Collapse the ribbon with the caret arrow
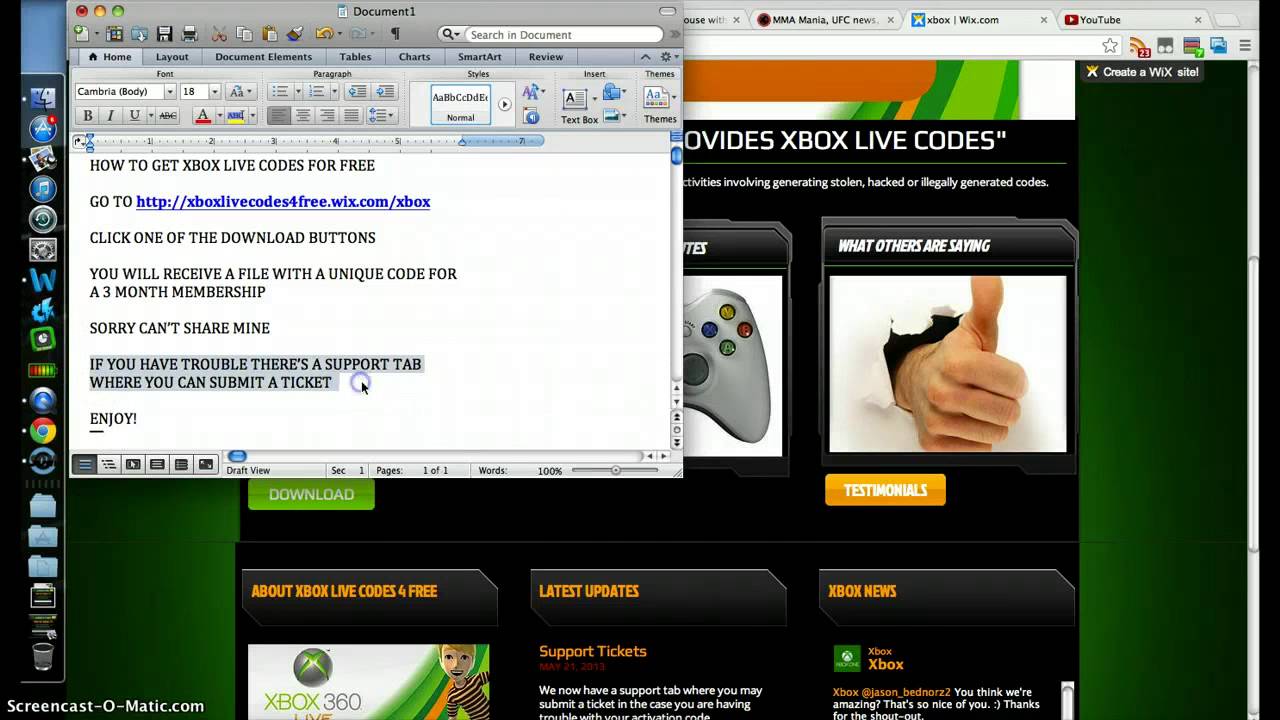 coord(645,57)
